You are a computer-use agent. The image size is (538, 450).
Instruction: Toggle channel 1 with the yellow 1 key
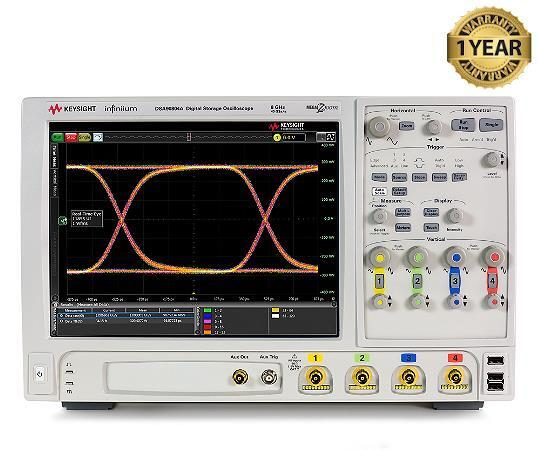[379, 281]
